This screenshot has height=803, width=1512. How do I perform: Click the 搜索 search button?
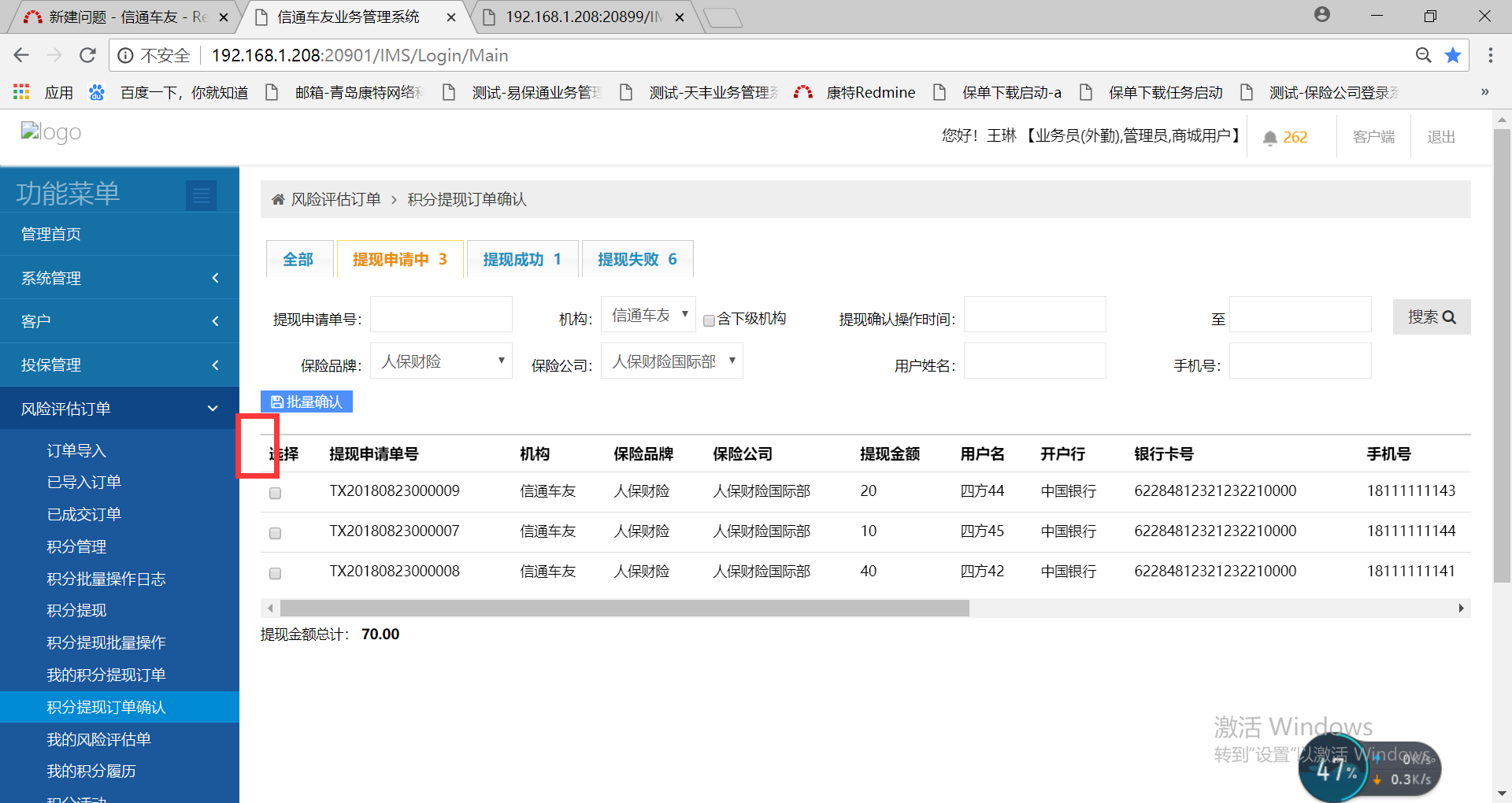[1431, 317]
